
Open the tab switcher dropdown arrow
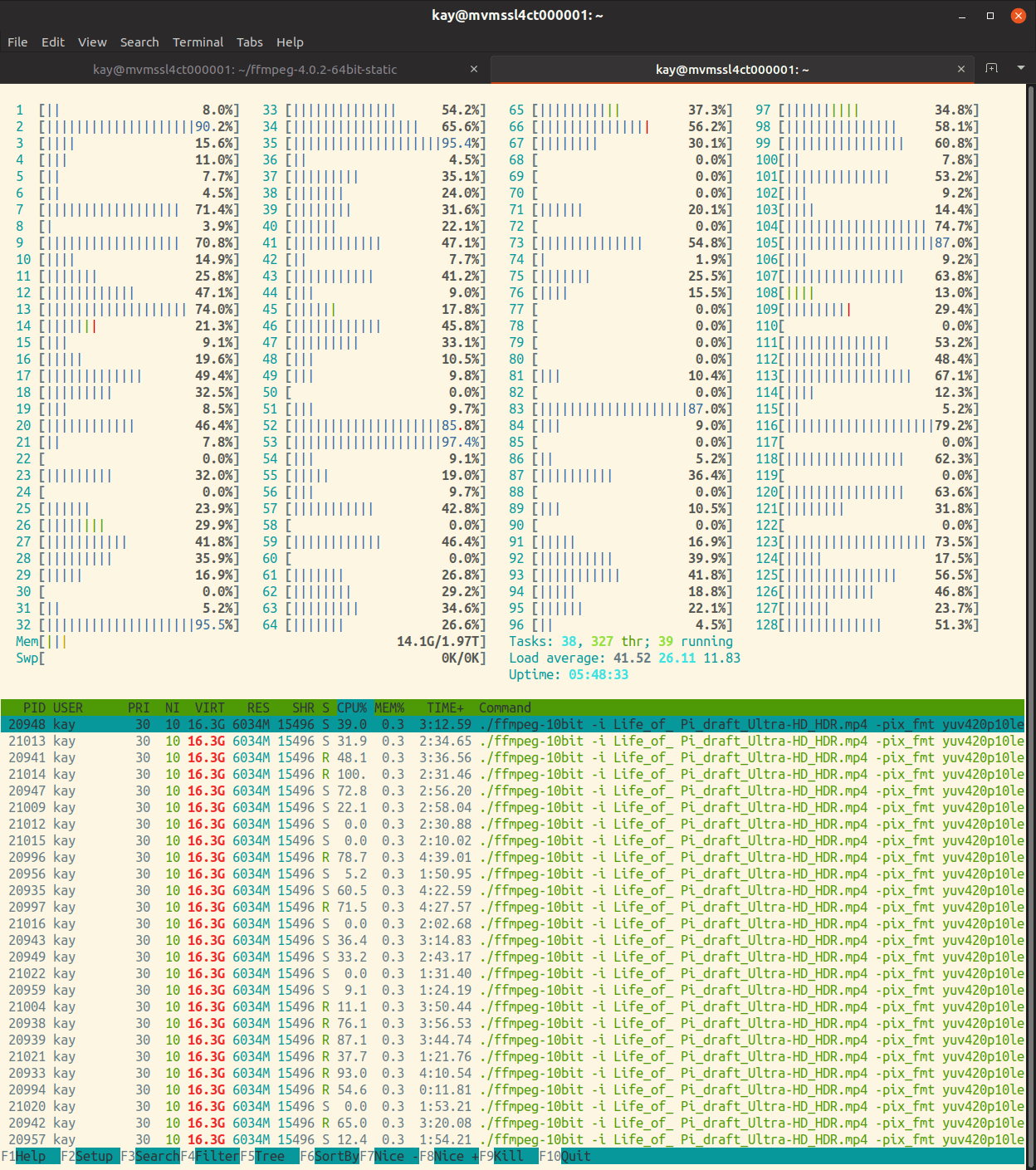coord(1020,69)
